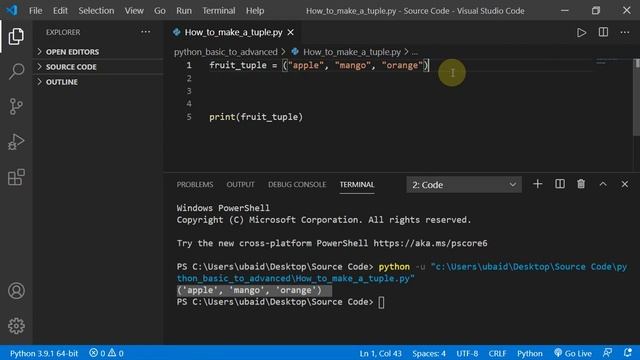
Task: Run Python file with play icon
Action: click(581, 32)
